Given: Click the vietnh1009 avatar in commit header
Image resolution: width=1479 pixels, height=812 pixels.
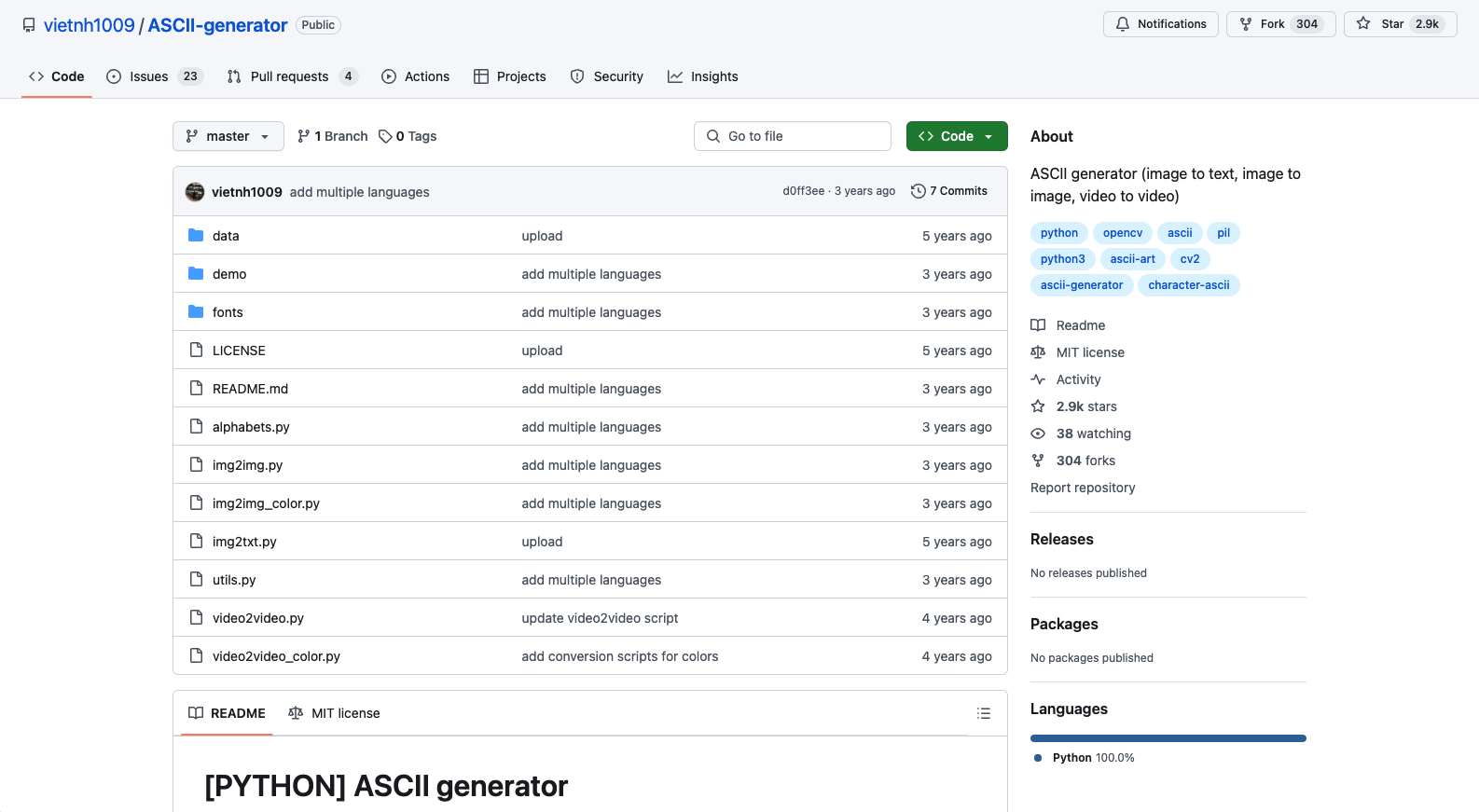Looking at the screenshot, I should point(195,191).
